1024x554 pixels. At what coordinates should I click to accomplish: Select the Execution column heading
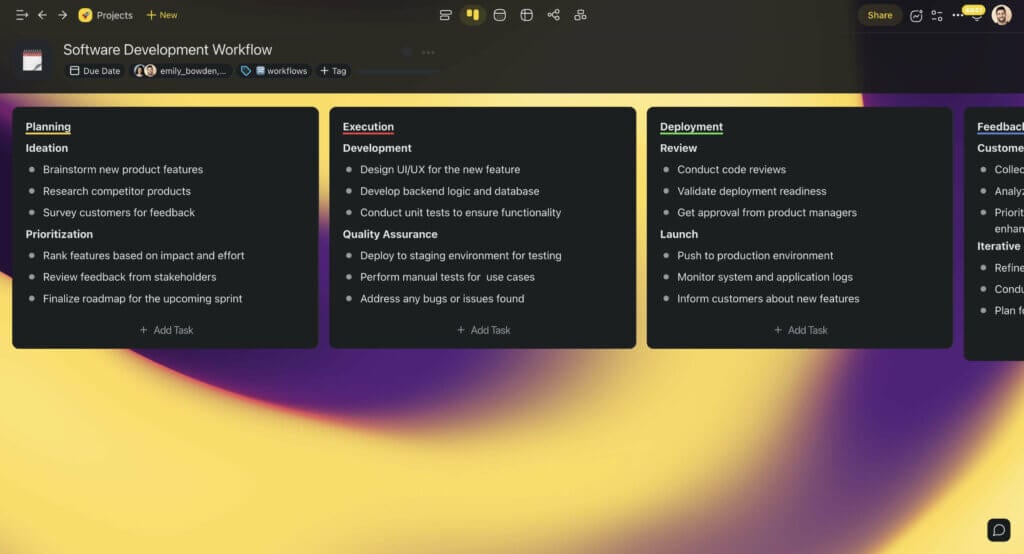368,127
